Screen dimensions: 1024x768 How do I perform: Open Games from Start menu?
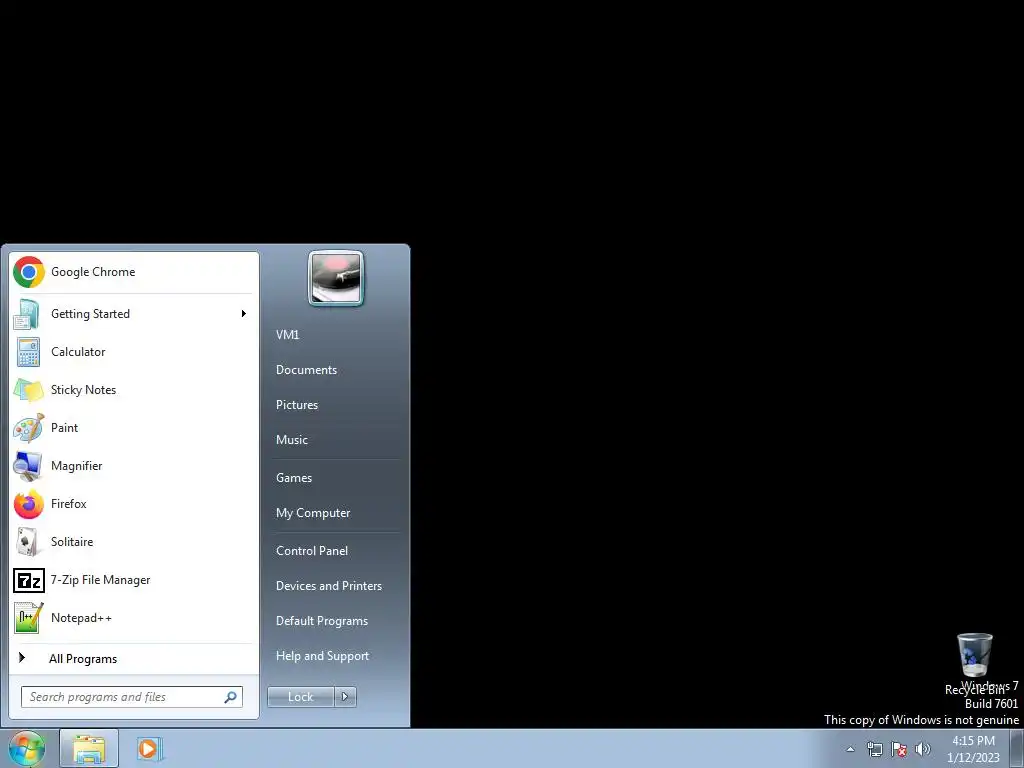tap(294, 478)
